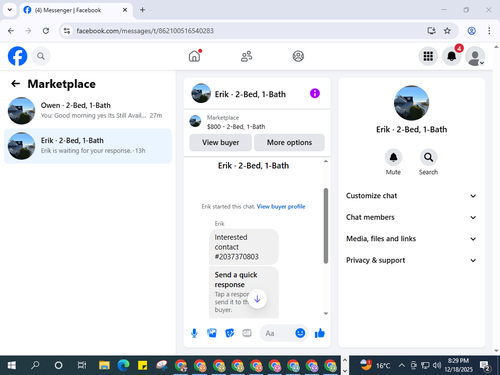Open Windows taskbar search
This screenshot has width=500, height=375.
point(35,365)
